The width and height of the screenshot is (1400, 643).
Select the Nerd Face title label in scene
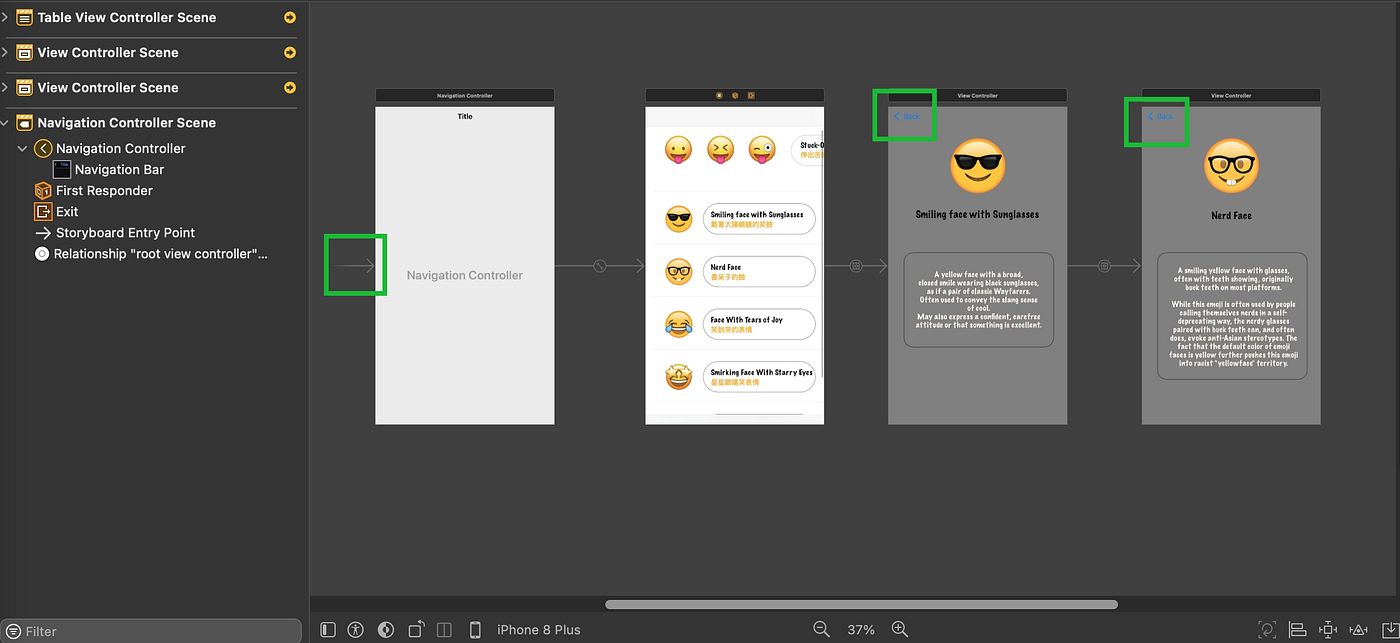click(1231, 216)
